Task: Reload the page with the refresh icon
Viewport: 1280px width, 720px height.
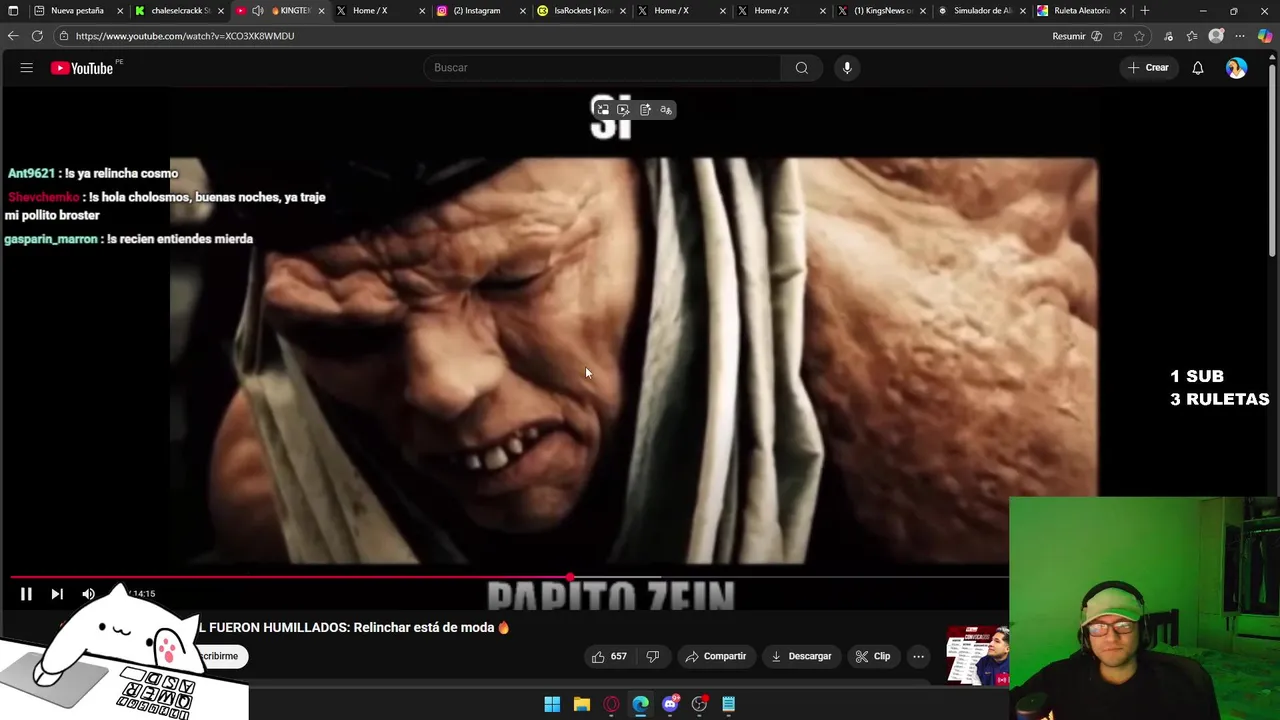Action: (x=37, y=36)
